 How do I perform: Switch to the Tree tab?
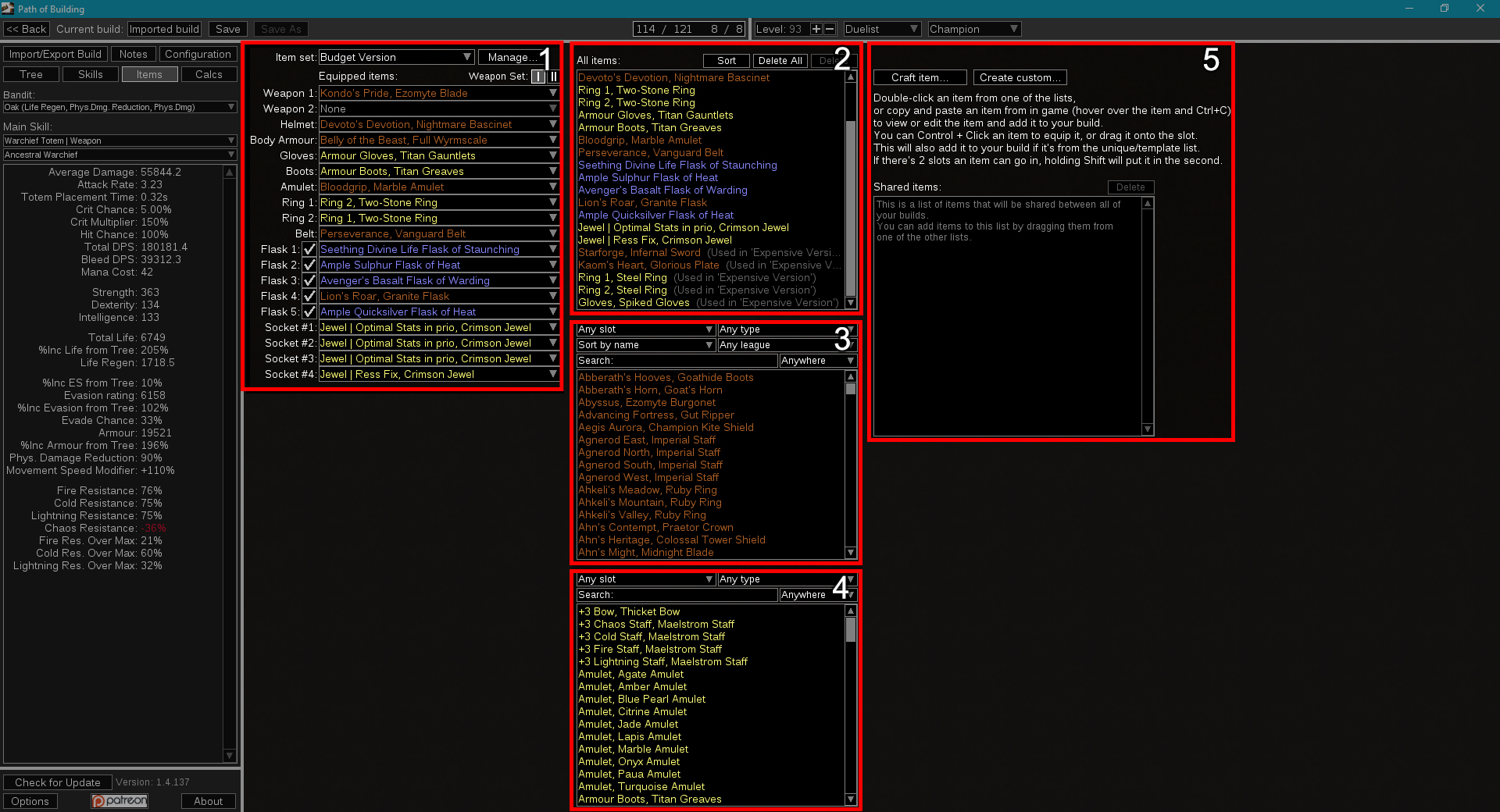(31, 74)
